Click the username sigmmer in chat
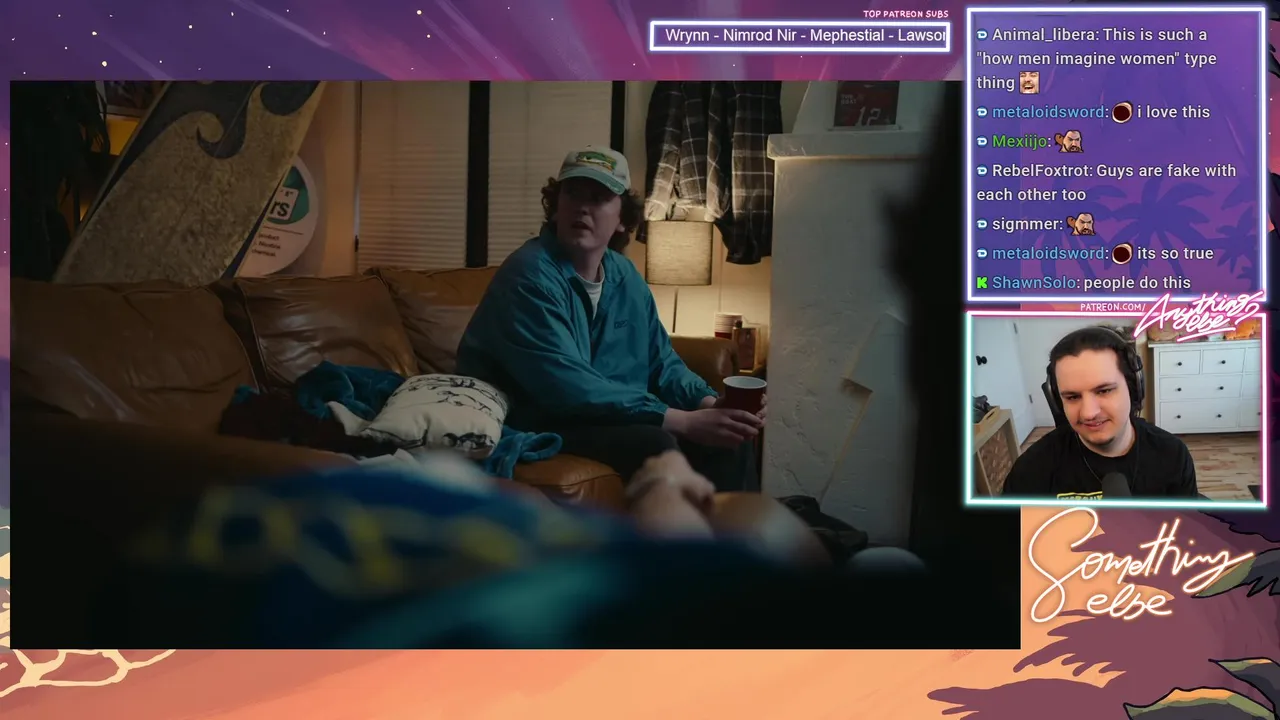The height and width of the screenshot is (720, 1280). [1025, 224]
